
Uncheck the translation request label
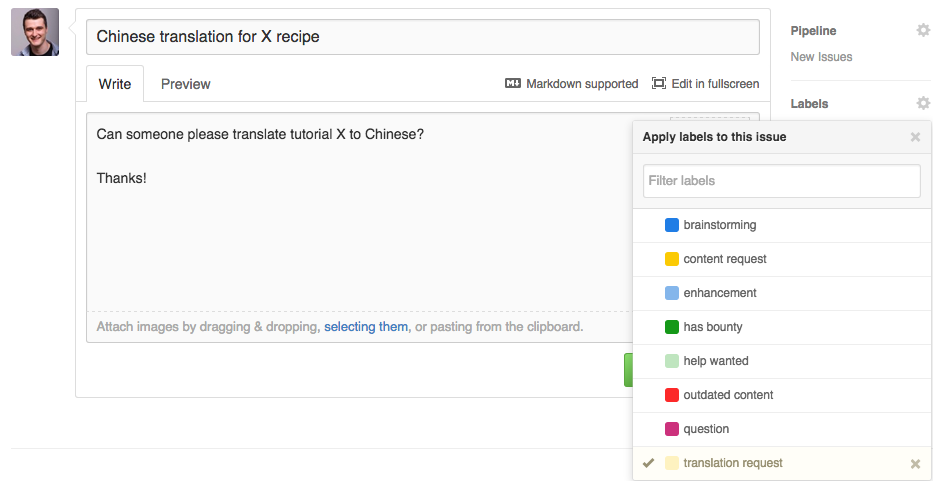click(x=732, y=463)
